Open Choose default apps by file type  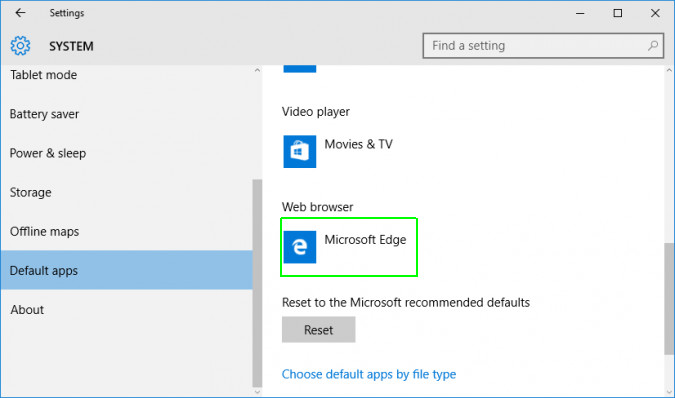pos(369,374)
